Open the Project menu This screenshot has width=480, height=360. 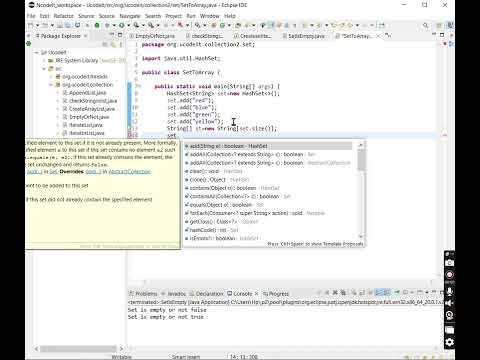pyautogui.click(x=174, y=16)
